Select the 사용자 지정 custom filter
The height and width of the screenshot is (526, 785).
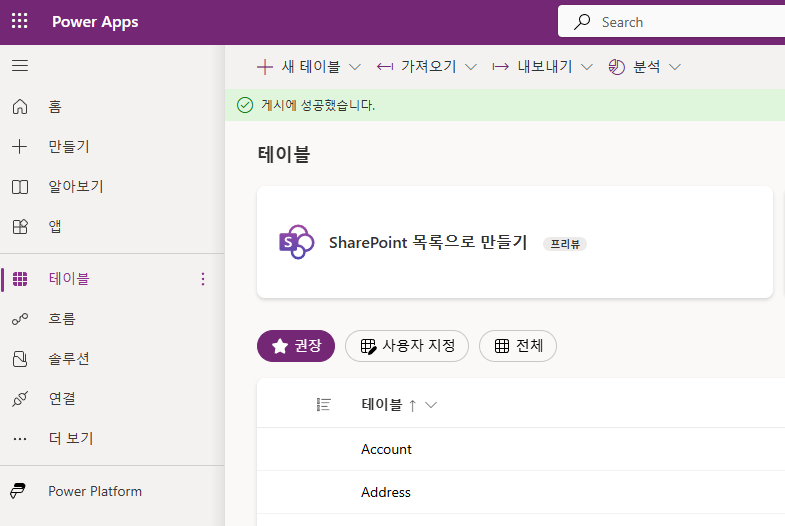click(407, 346)
